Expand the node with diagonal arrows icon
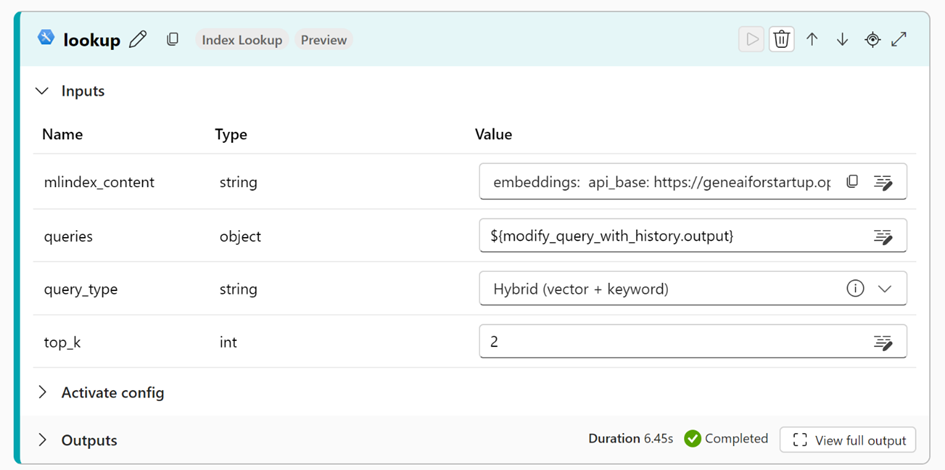The image size is (945, 470). tap(899, 39)
